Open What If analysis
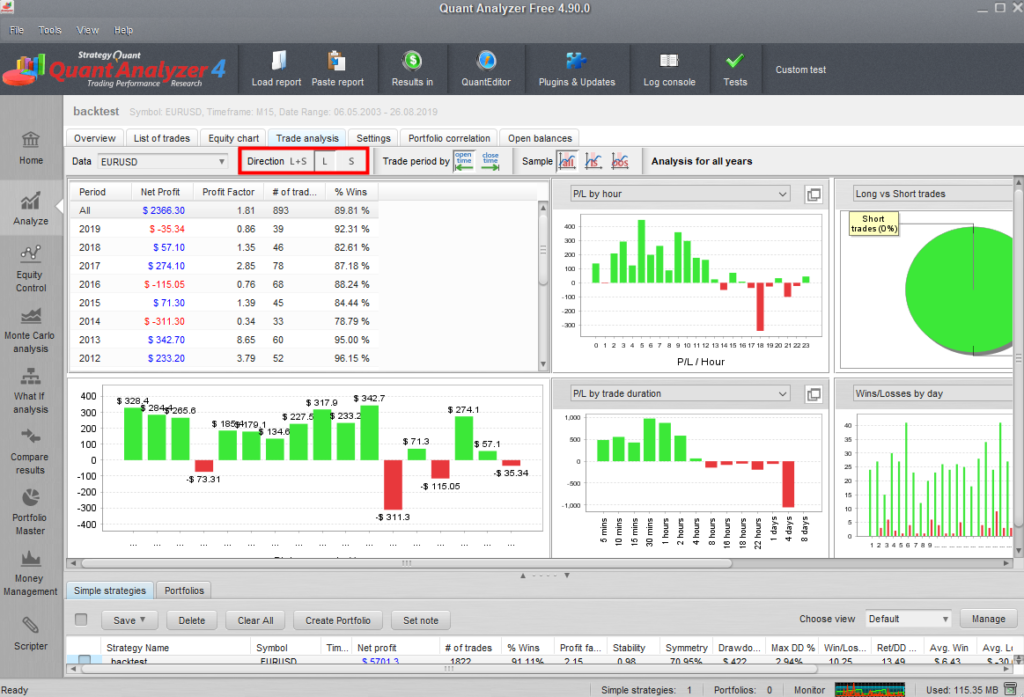Image resolution: width=1024 pixels, height=697 pixels. coord(31,391)
